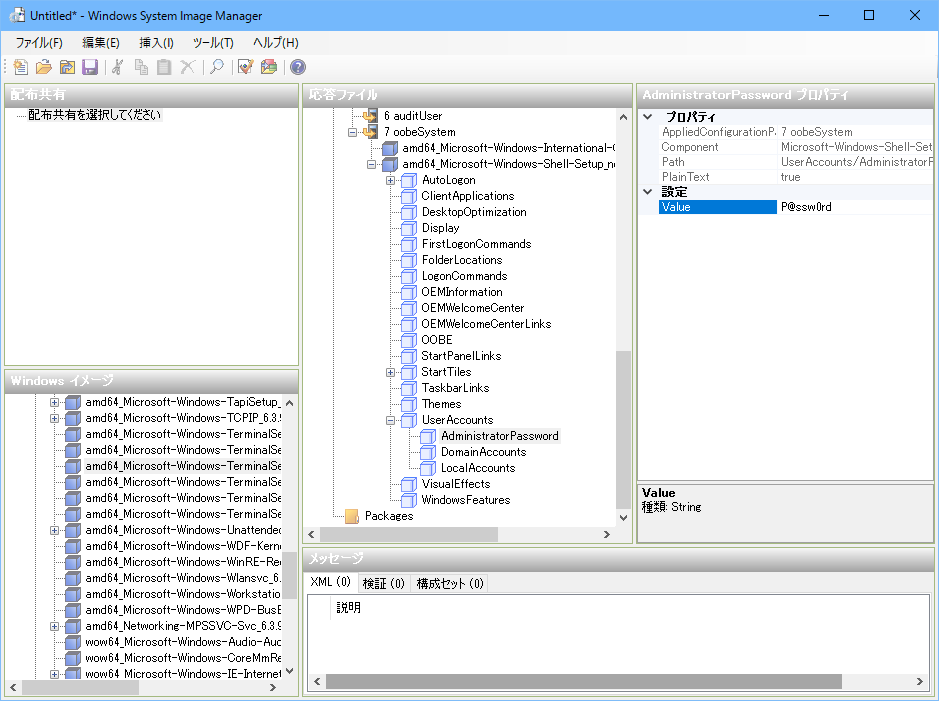The image size is (939, 701).
Task: Open the 編集(E) menu
Action: tap(101, 43)
